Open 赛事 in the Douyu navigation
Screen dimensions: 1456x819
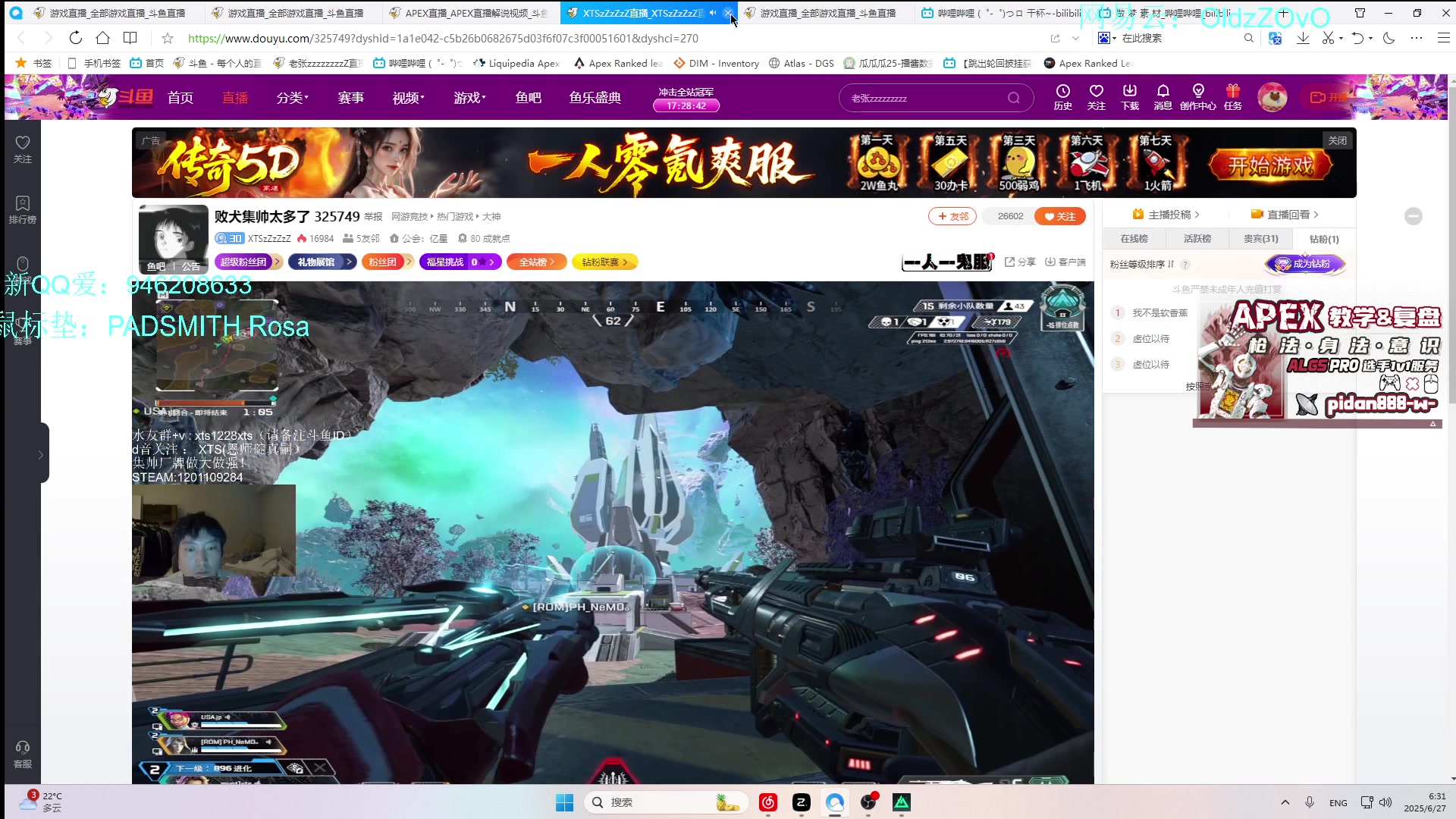350,98
